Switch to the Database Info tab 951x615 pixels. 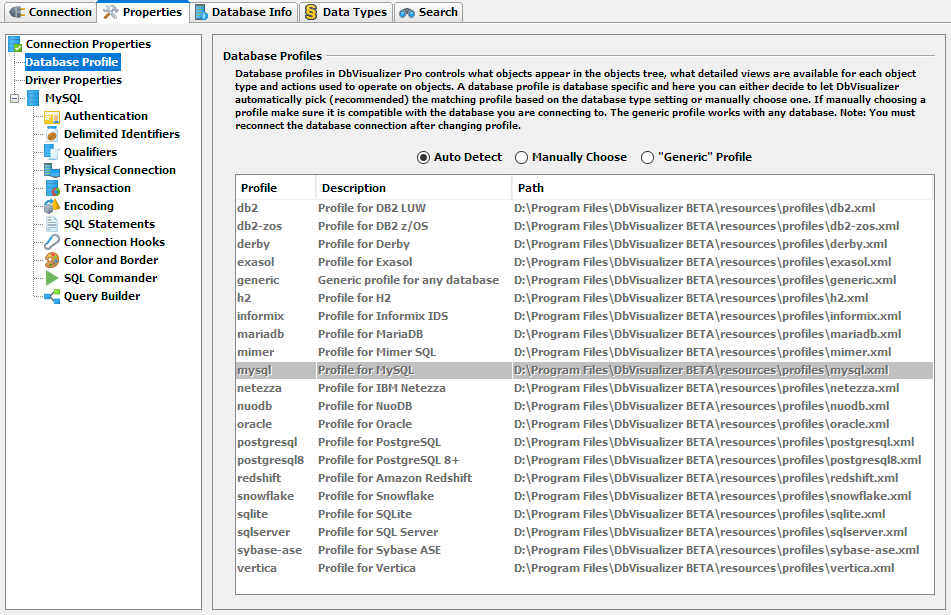click(x=244, y=12)
